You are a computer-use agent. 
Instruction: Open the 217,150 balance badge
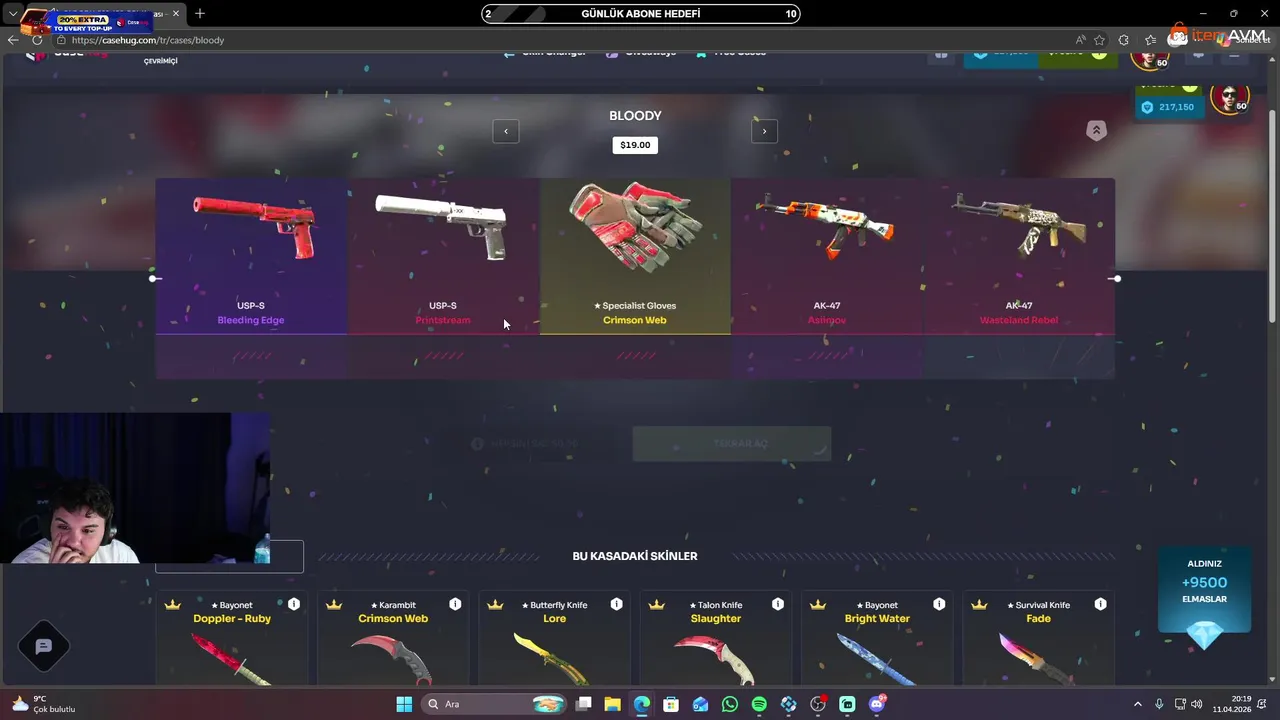pyautogui.click(x=1168, y=107)
